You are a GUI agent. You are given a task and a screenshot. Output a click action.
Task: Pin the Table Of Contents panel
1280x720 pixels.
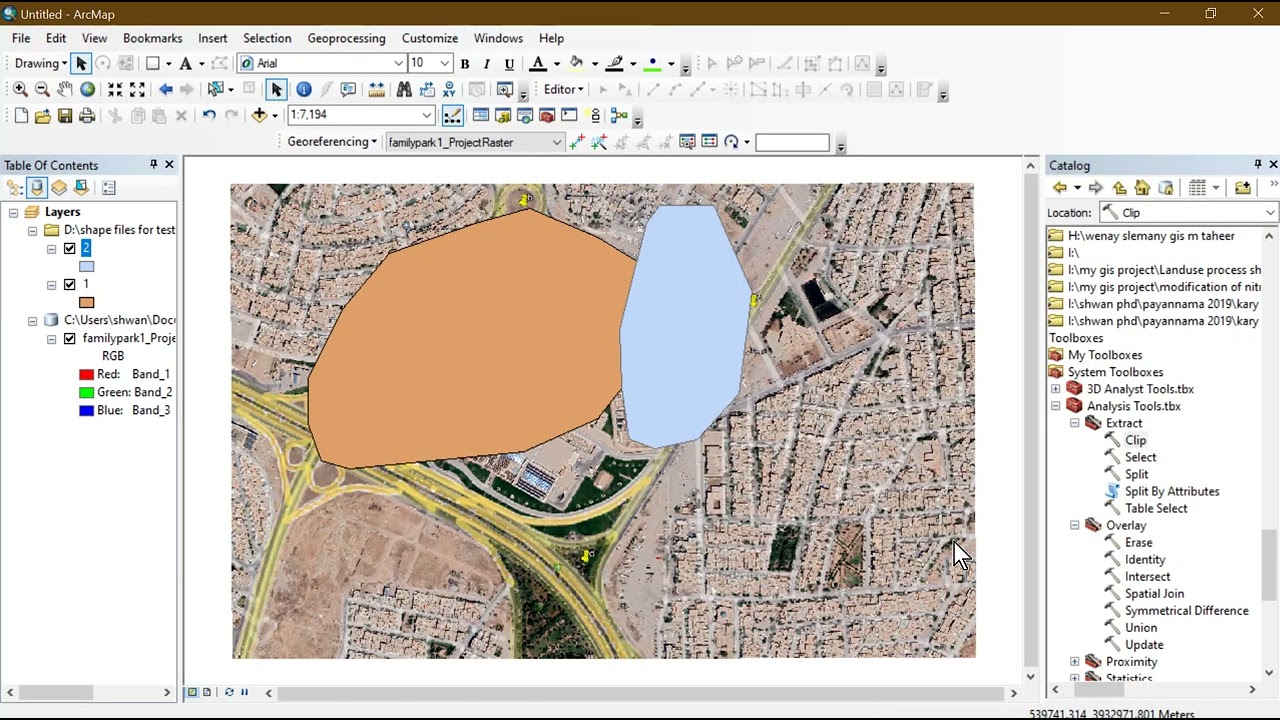153,164
